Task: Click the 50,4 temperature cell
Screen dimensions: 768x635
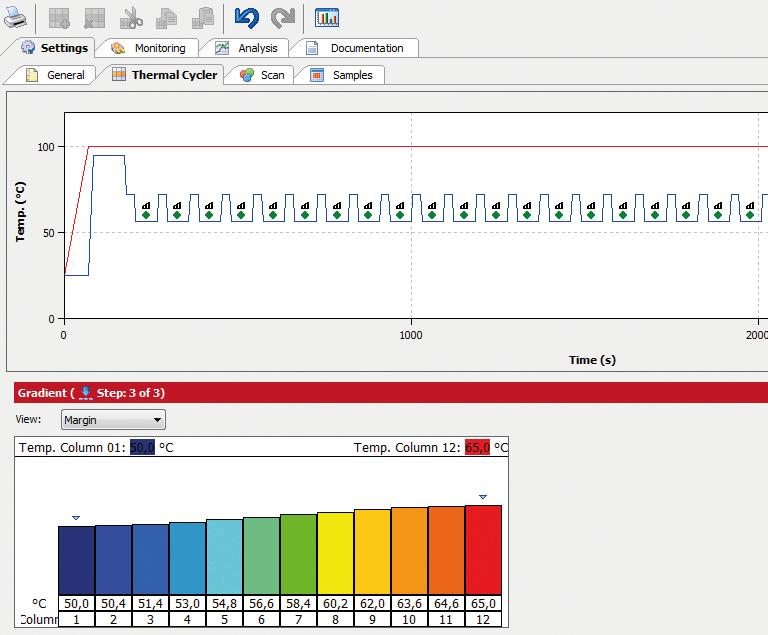Action: tap(113, 604)
